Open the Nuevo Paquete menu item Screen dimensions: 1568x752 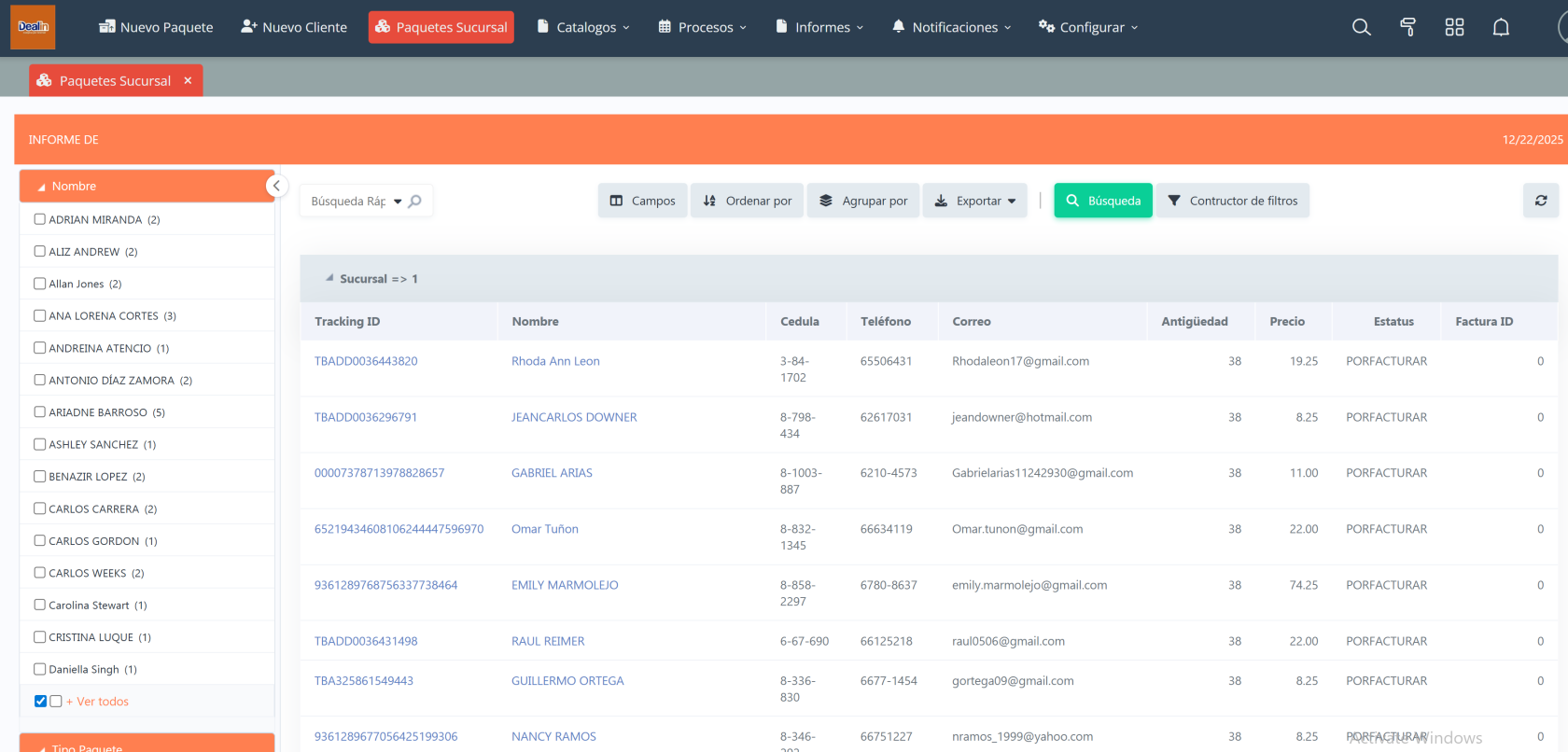(x=156, y=27)
